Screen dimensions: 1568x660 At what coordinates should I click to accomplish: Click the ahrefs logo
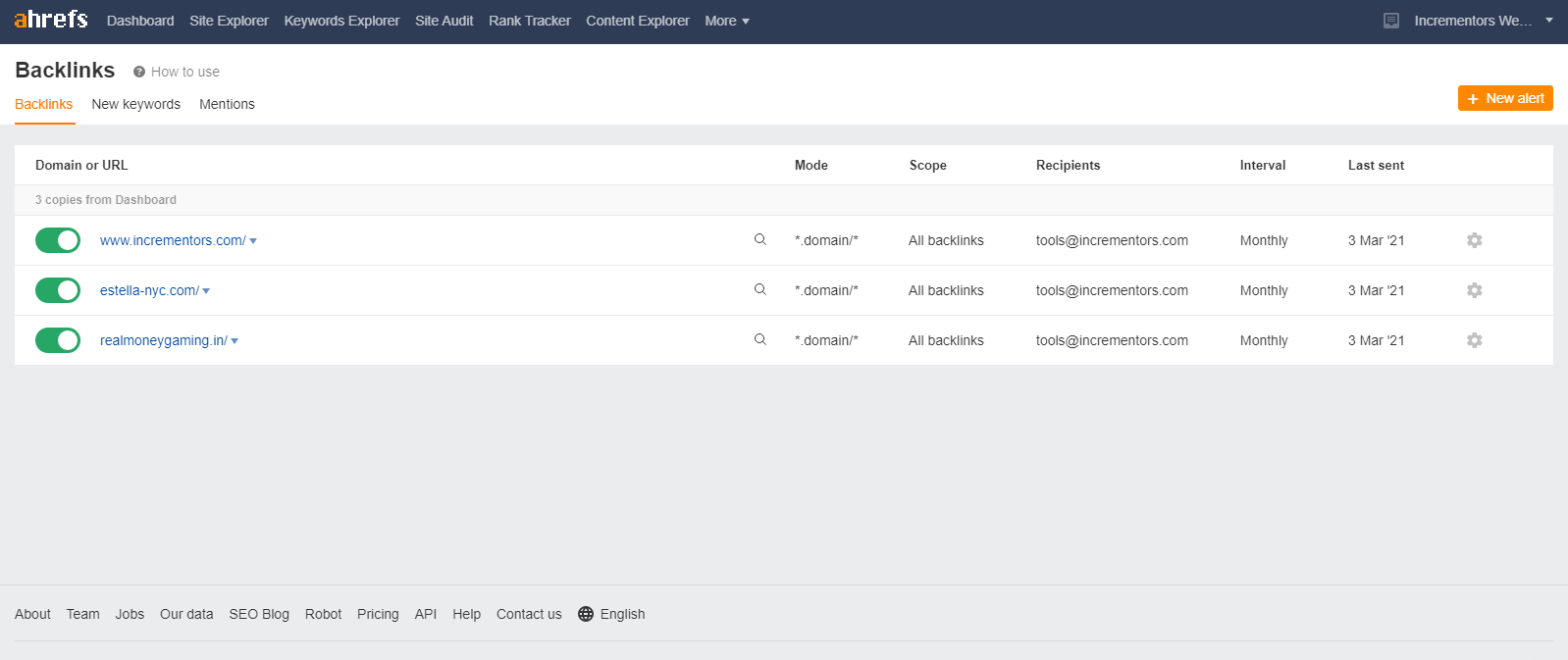click(x=51, y=20)
